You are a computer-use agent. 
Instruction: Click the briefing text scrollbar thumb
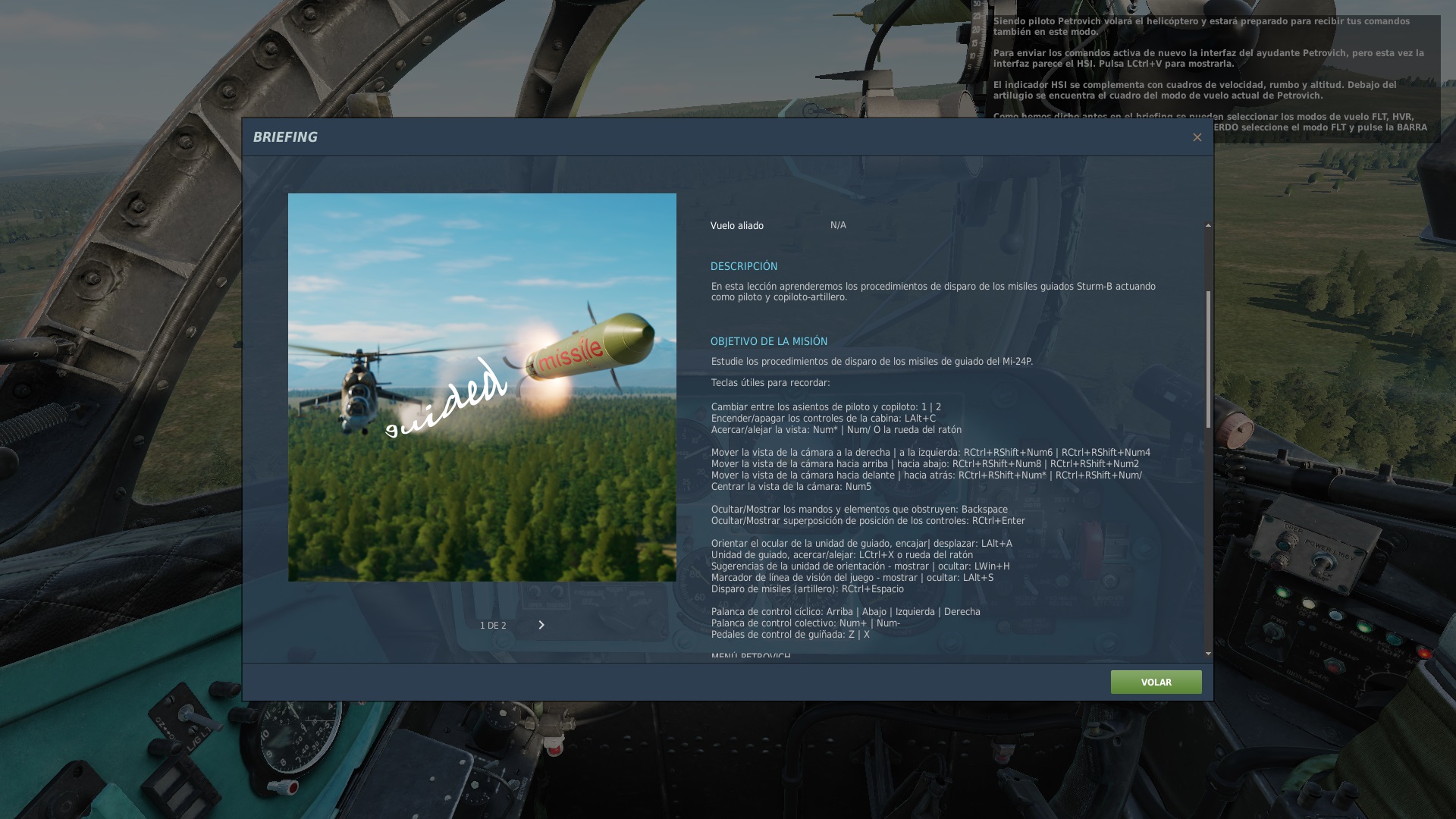coord(1208,359)
